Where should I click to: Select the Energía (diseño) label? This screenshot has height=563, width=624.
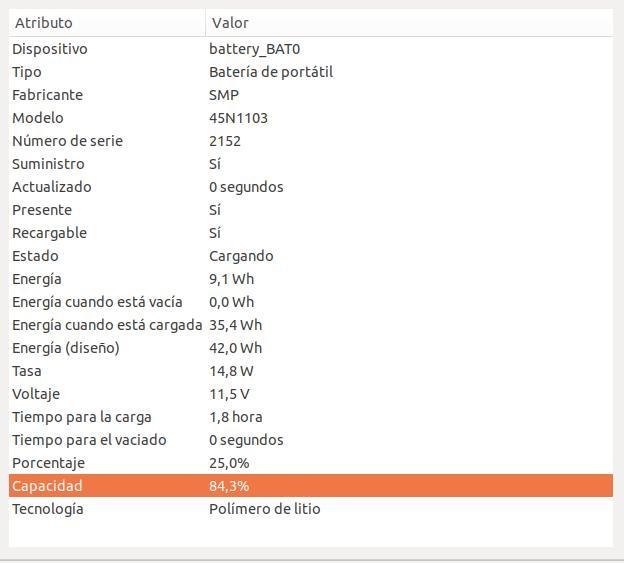[x=66, y=348]
